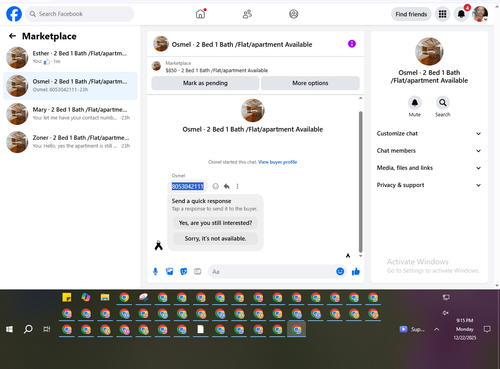Click the GIF icon in composer

198,272
